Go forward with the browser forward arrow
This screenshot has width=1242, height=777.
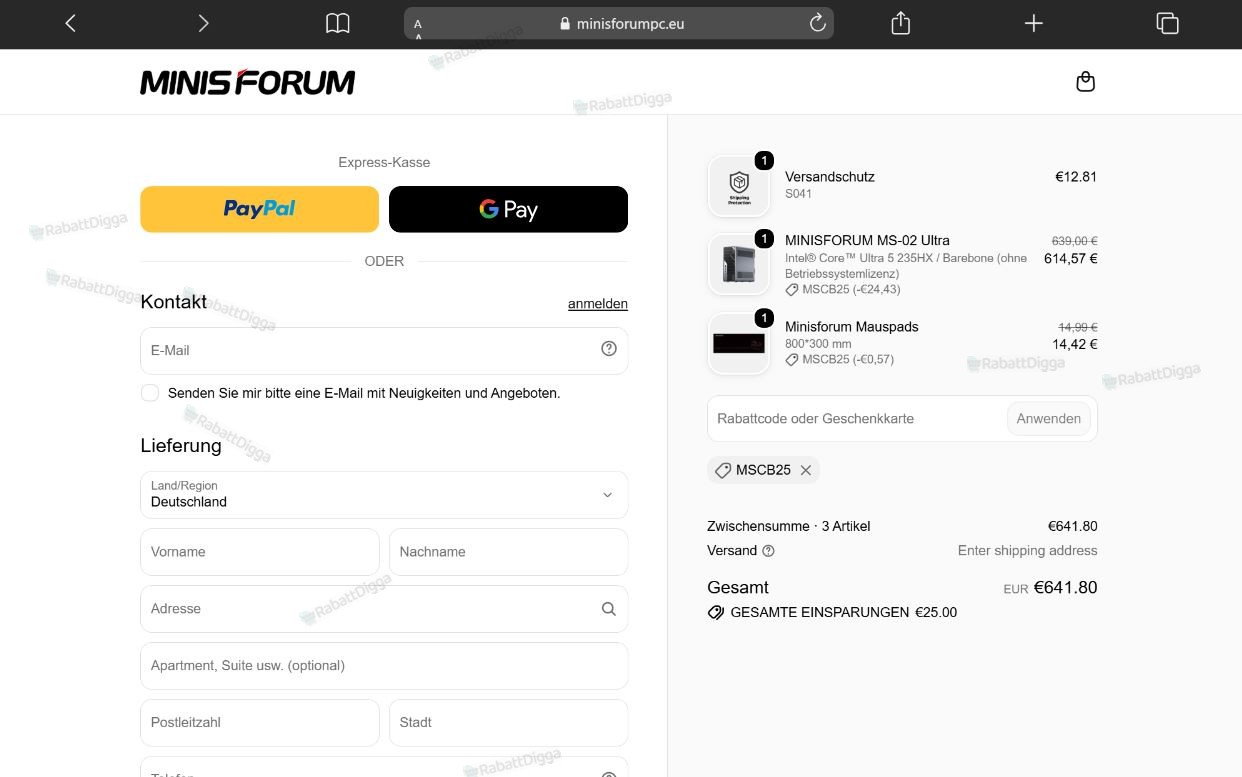pos(203,23)
